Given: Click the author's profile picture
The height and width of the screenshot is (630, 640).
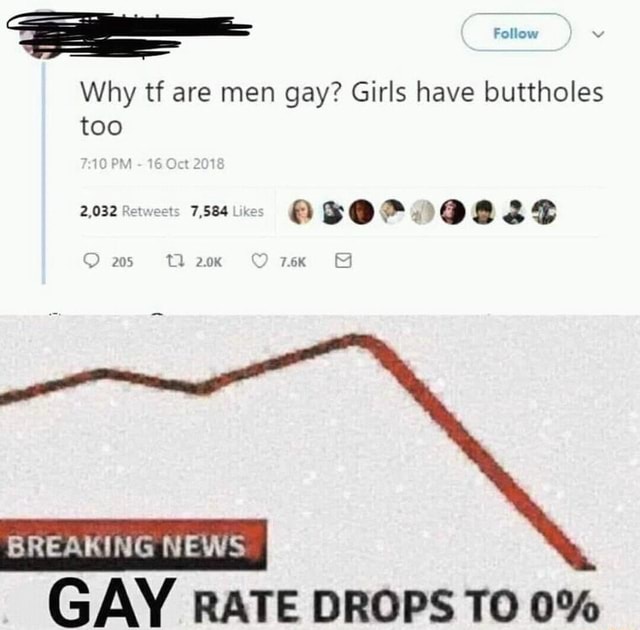Looking at the screenshot, I should pyautogui.click(x=41, y=39).
